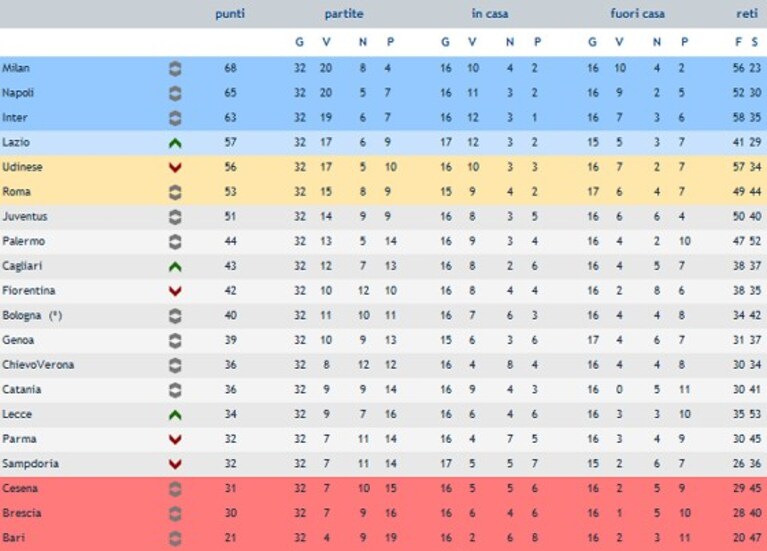Click the gray unchanged-position icon beside Juventus
This screenshot has height=551, width=767.
pos(175,217)
